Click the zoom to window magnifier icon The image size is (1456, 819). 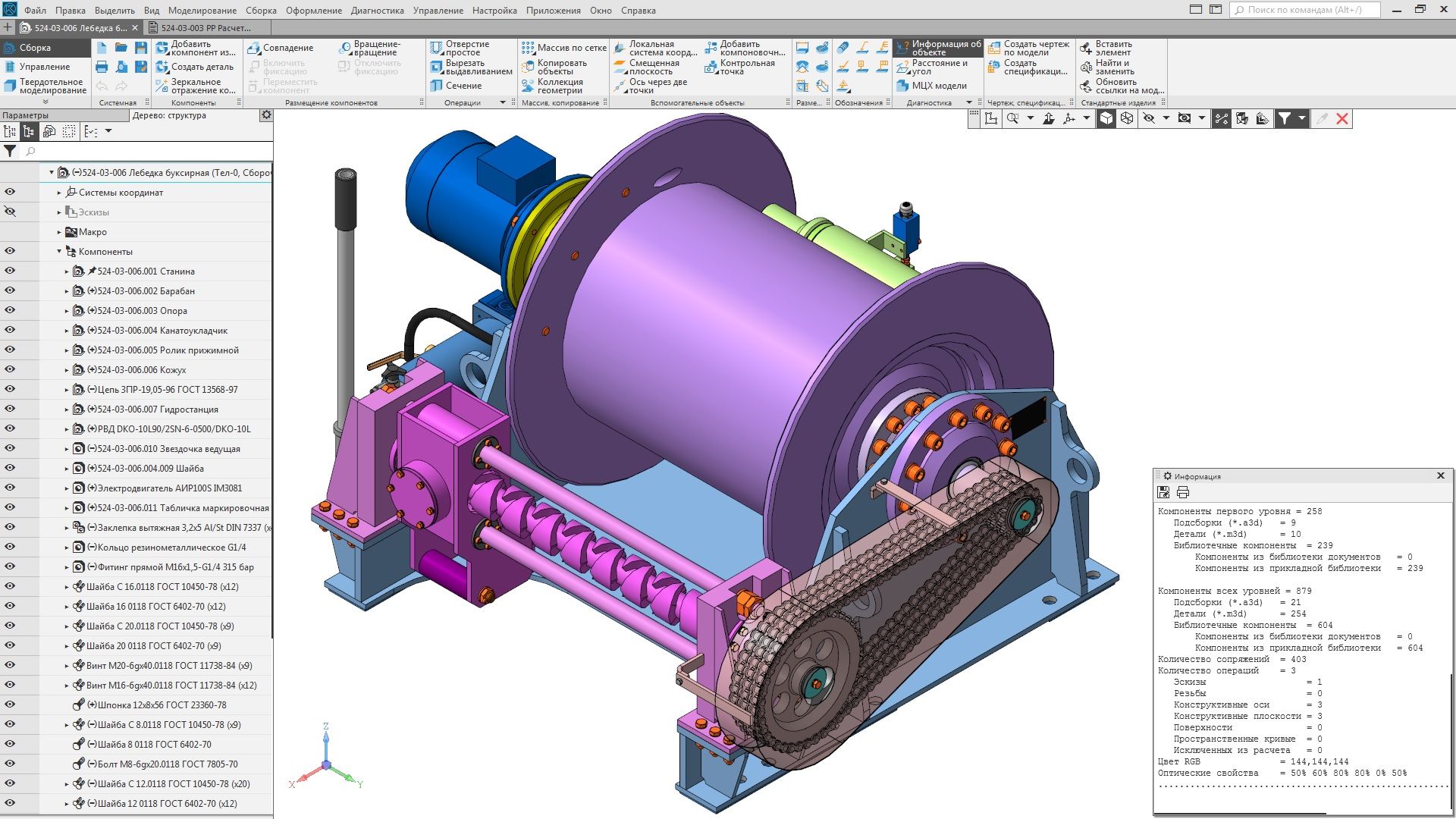point(1012,118)
